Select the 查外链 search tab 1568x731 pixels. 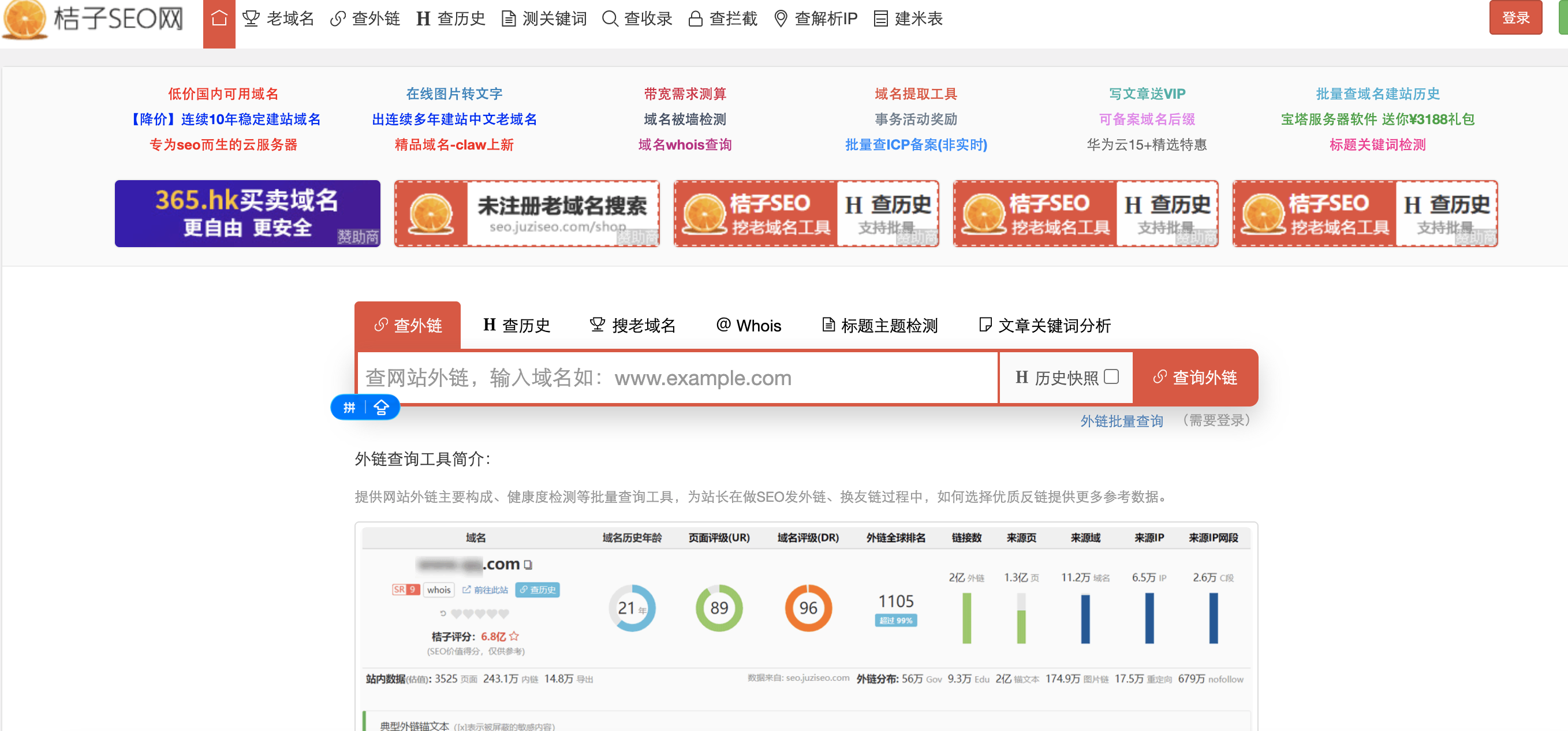[408, 326]
